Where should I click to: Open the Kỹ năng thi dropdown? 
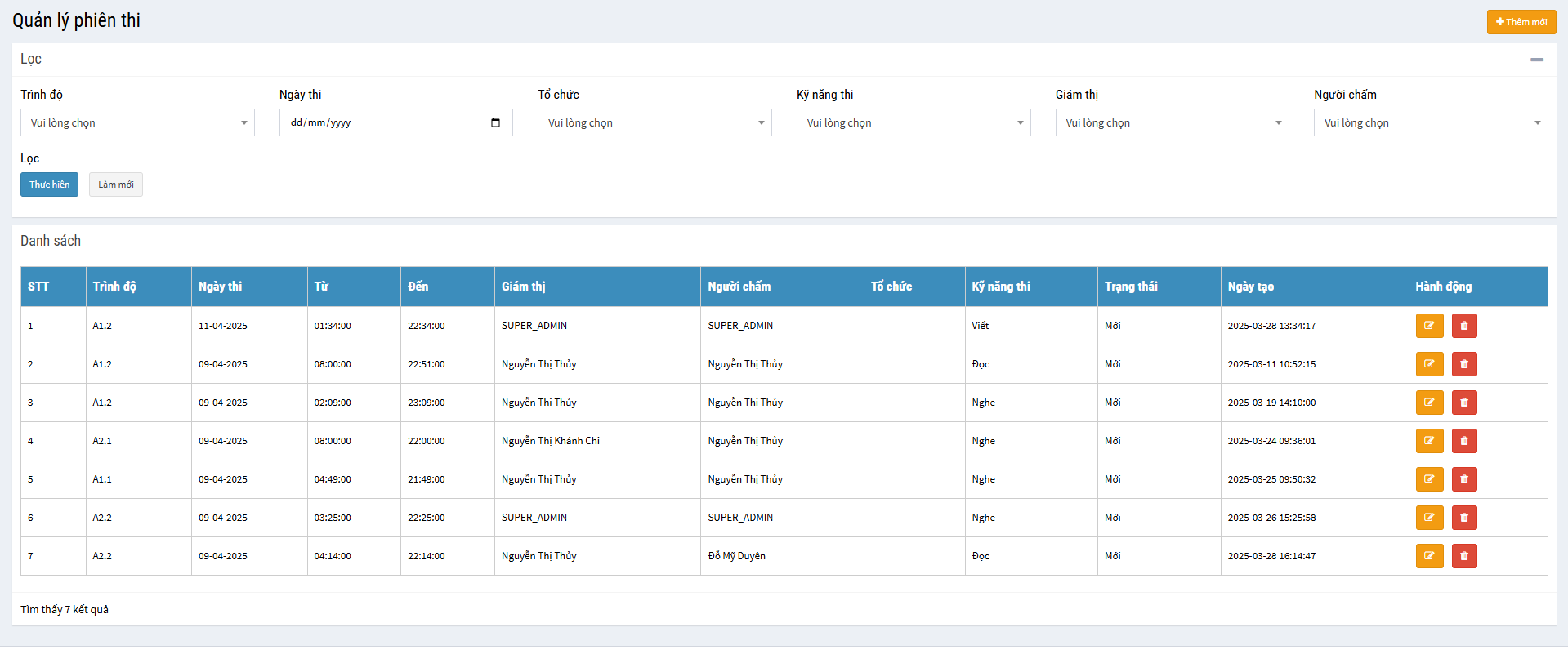913,122
